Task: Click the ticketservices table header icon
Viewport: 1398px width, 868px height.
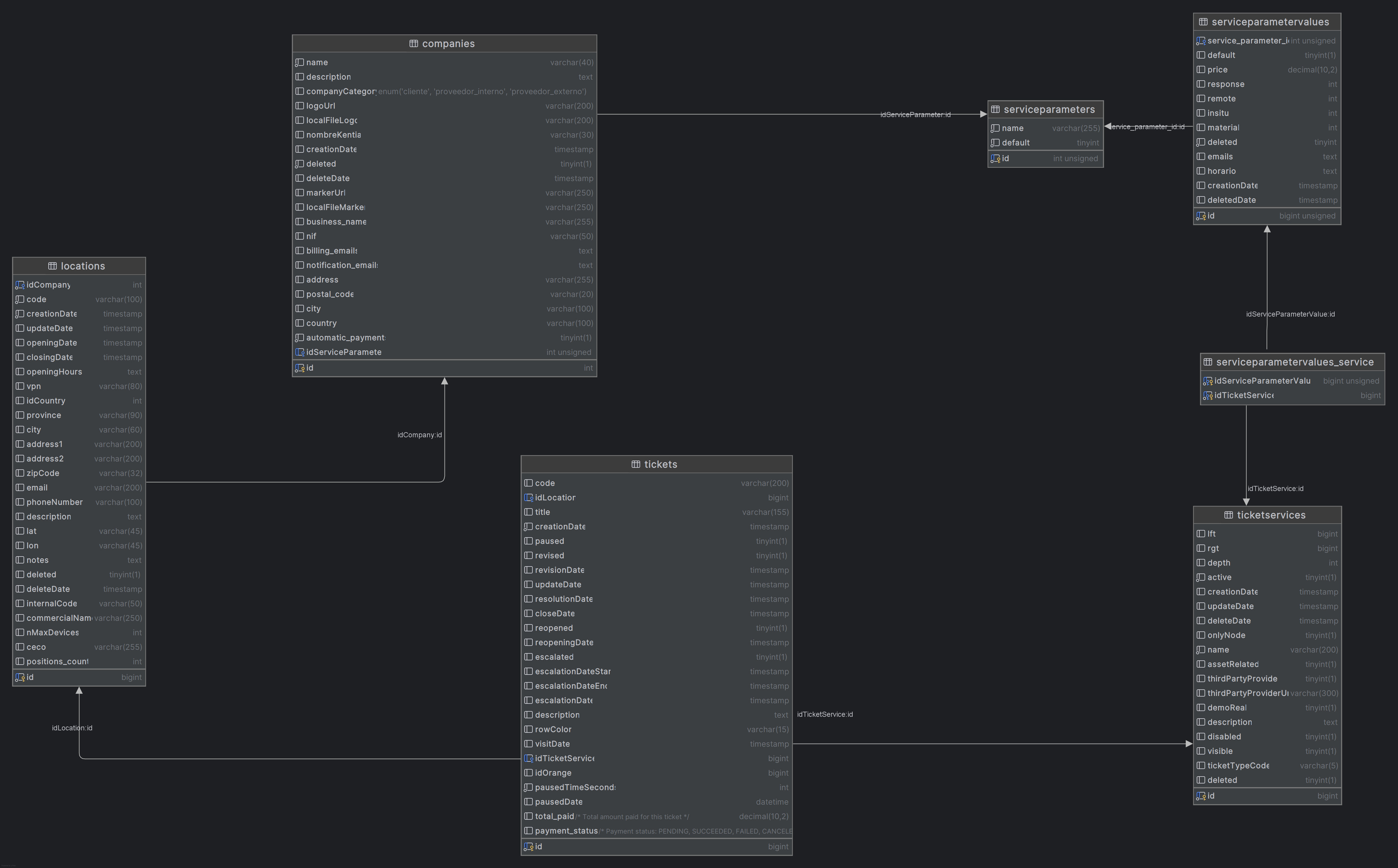Action: point(1228,515)
